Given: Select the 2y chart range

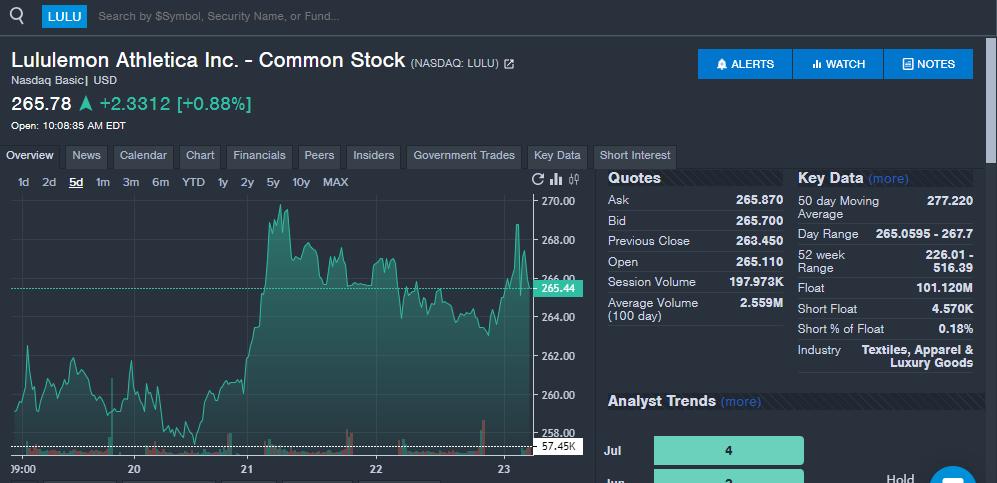Looking at the screenshot, I should click(247, 182).
